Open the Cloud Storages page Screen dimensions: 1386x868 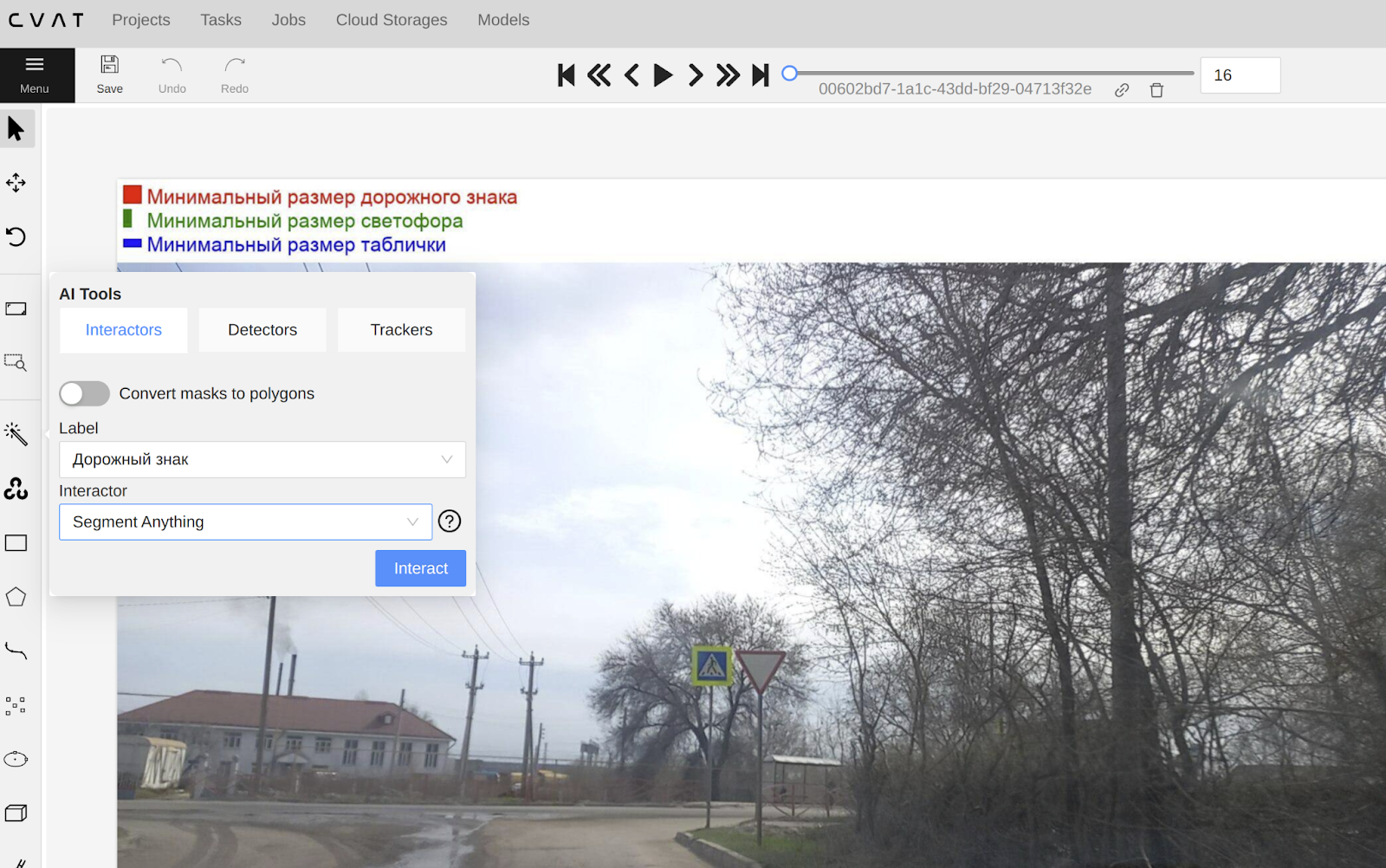(392, 20)
